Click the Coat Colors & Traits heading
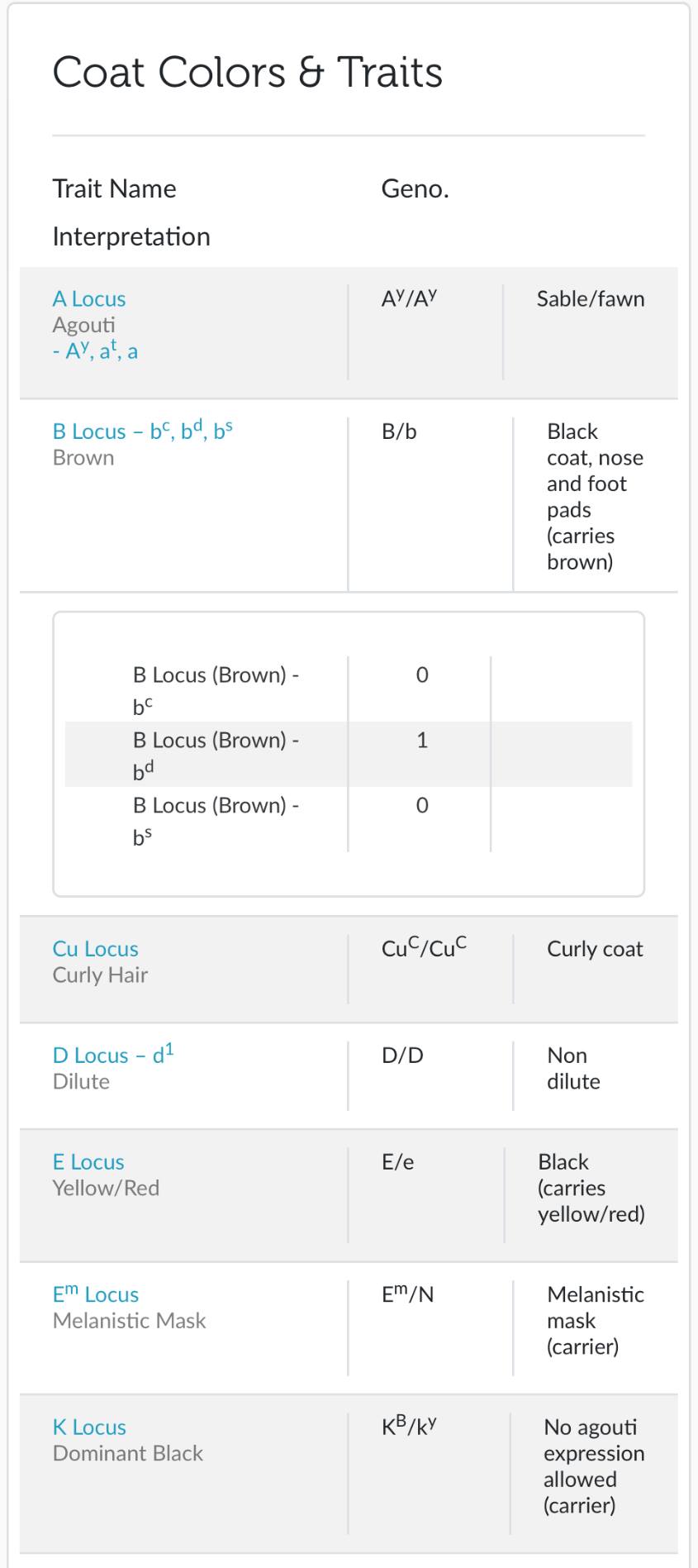This screenshot has width=698, height=1568. pyautogui.click(x=247, y=72)
